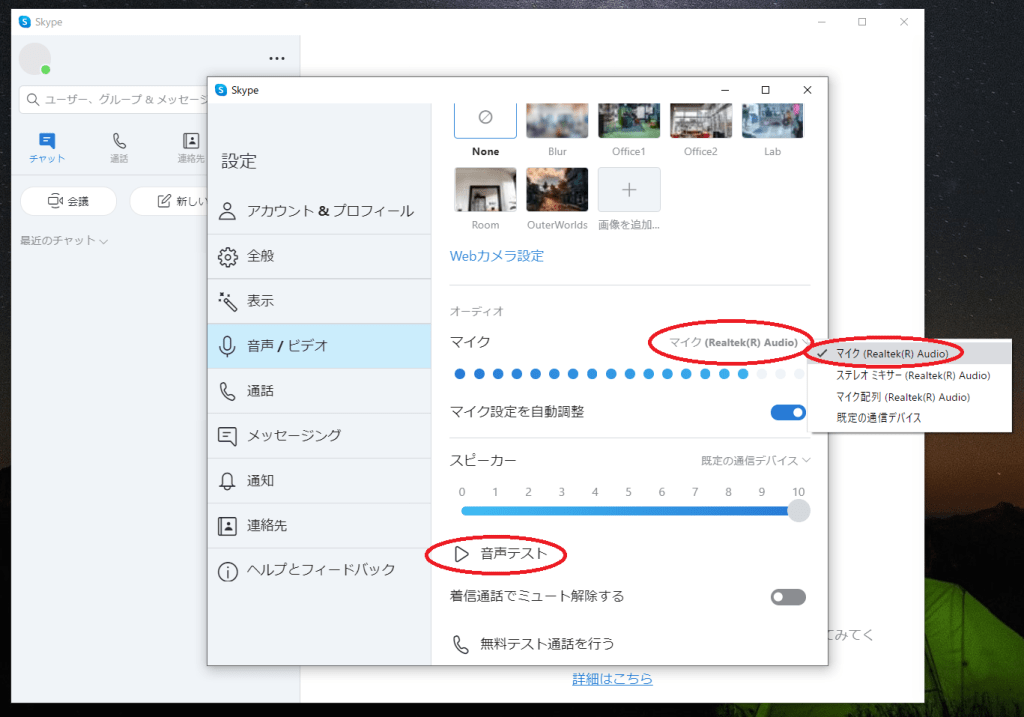Screen dimensions: 1024x717
Task: Click the magic wand icon beside 表示
Action: (x=227, y=301)
